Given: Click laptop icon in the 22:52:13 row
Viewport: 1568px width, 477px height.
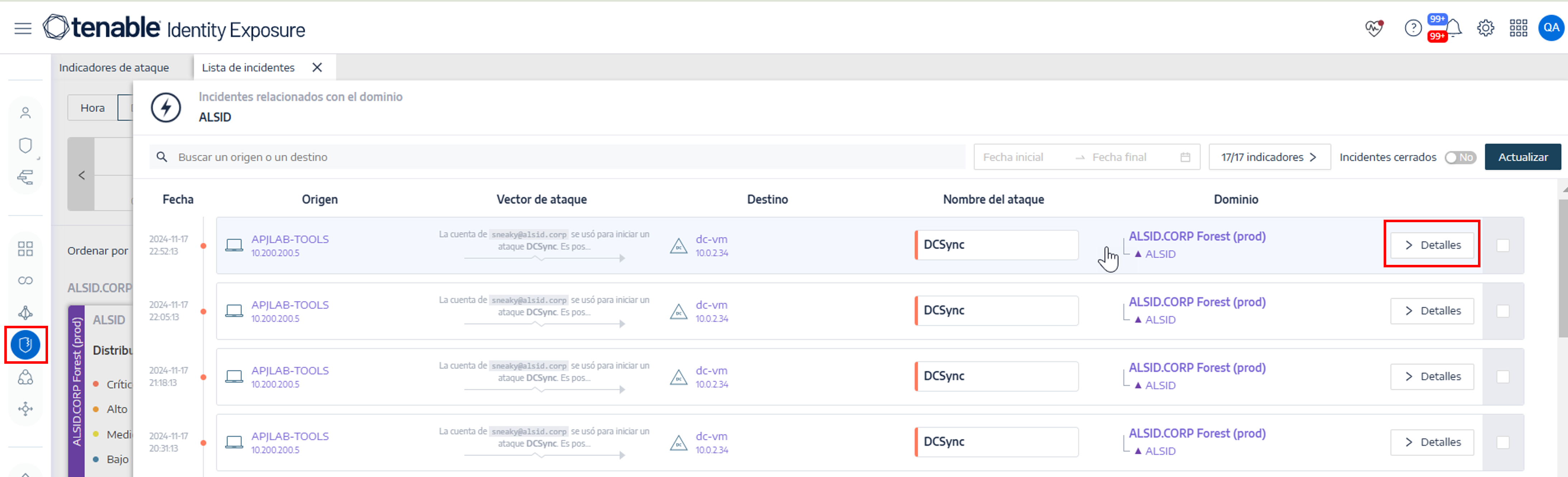Looking at the screenshot, I should (234, 245).
